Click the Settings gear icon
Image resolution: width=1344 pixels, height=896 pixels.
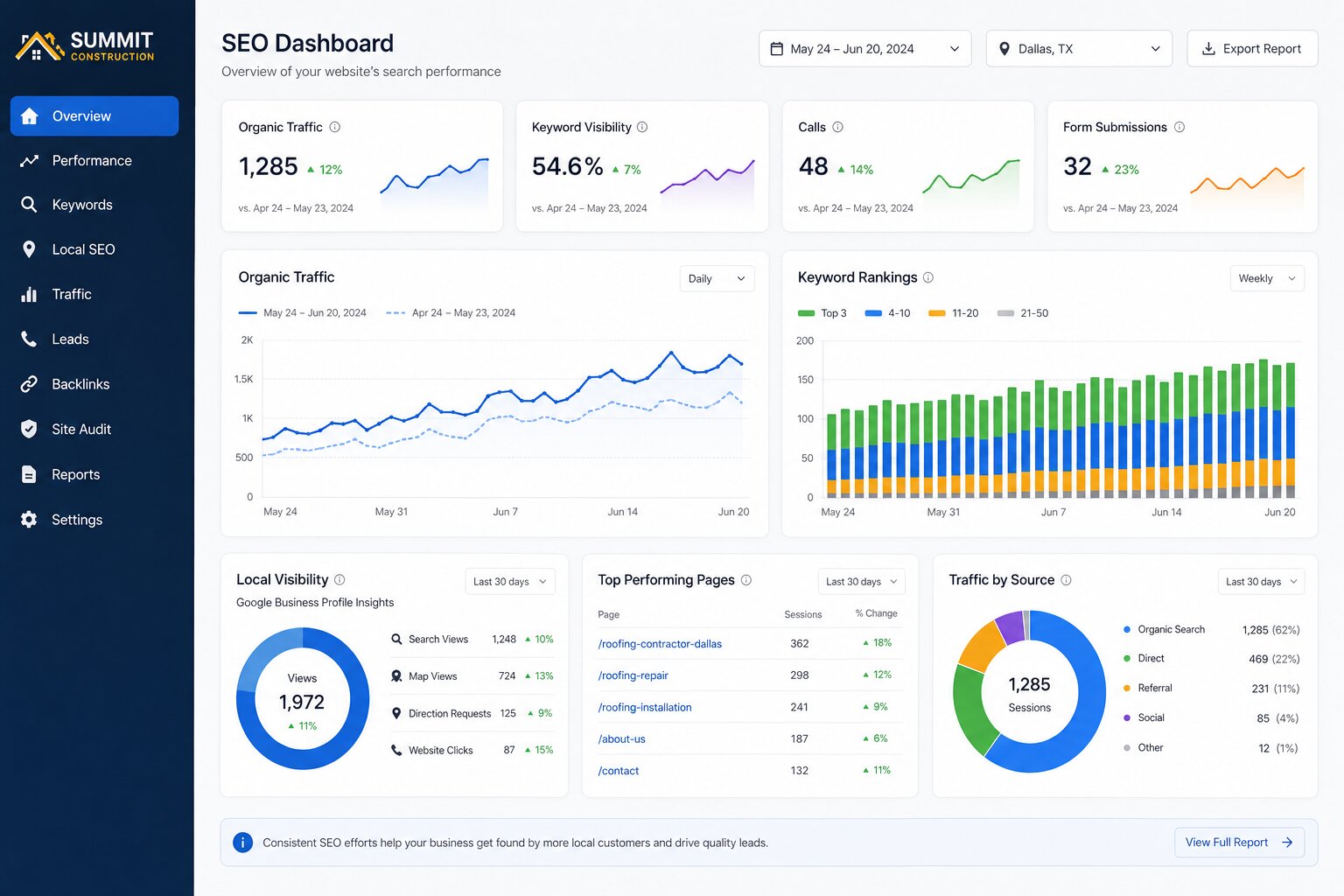click(x=29, y=520)
